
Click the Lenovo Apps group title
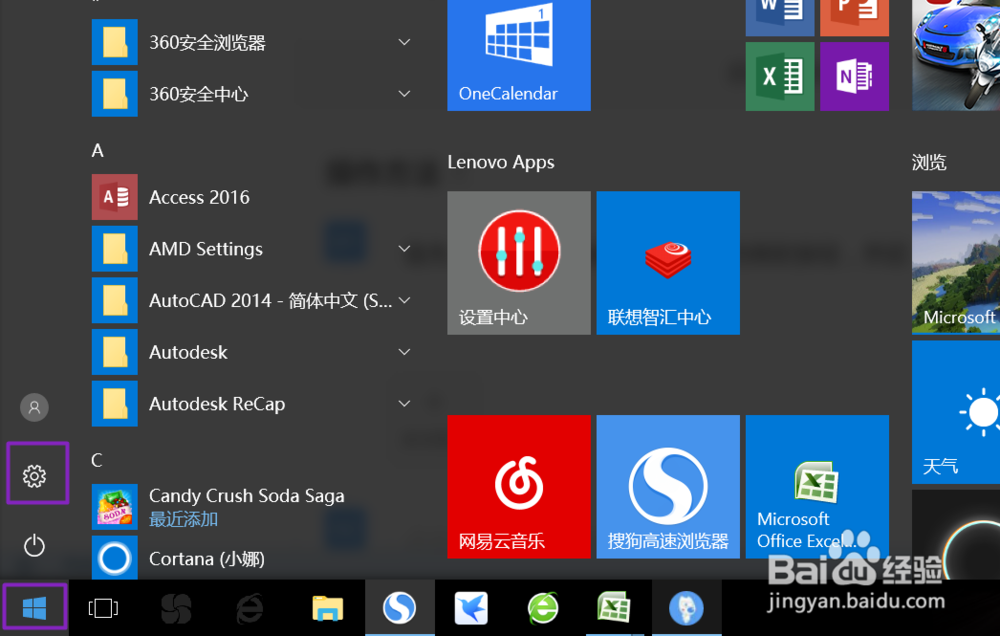pos(501,162)
